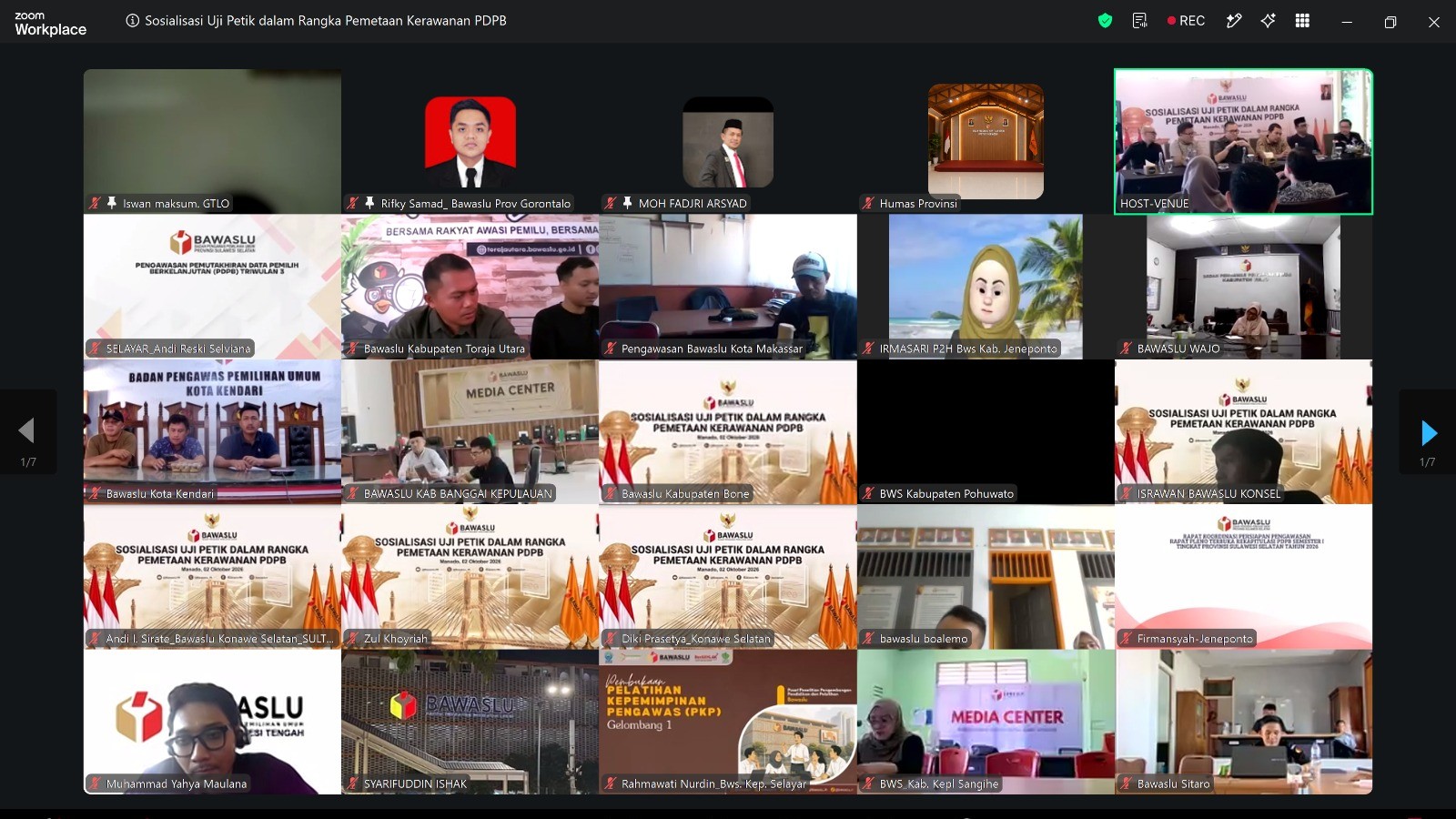Click the pin icon on MOH FADJRI ARSYAD
The height and width of the screenshot is (819, 1456).
[627, 203]
